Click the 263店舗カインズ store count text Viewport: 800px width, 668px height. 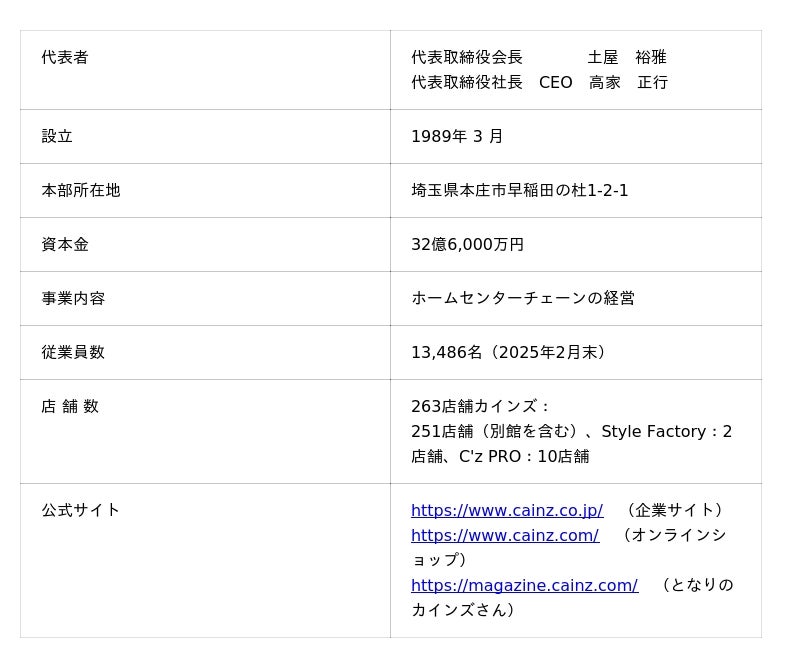click(x=480, y=406)
